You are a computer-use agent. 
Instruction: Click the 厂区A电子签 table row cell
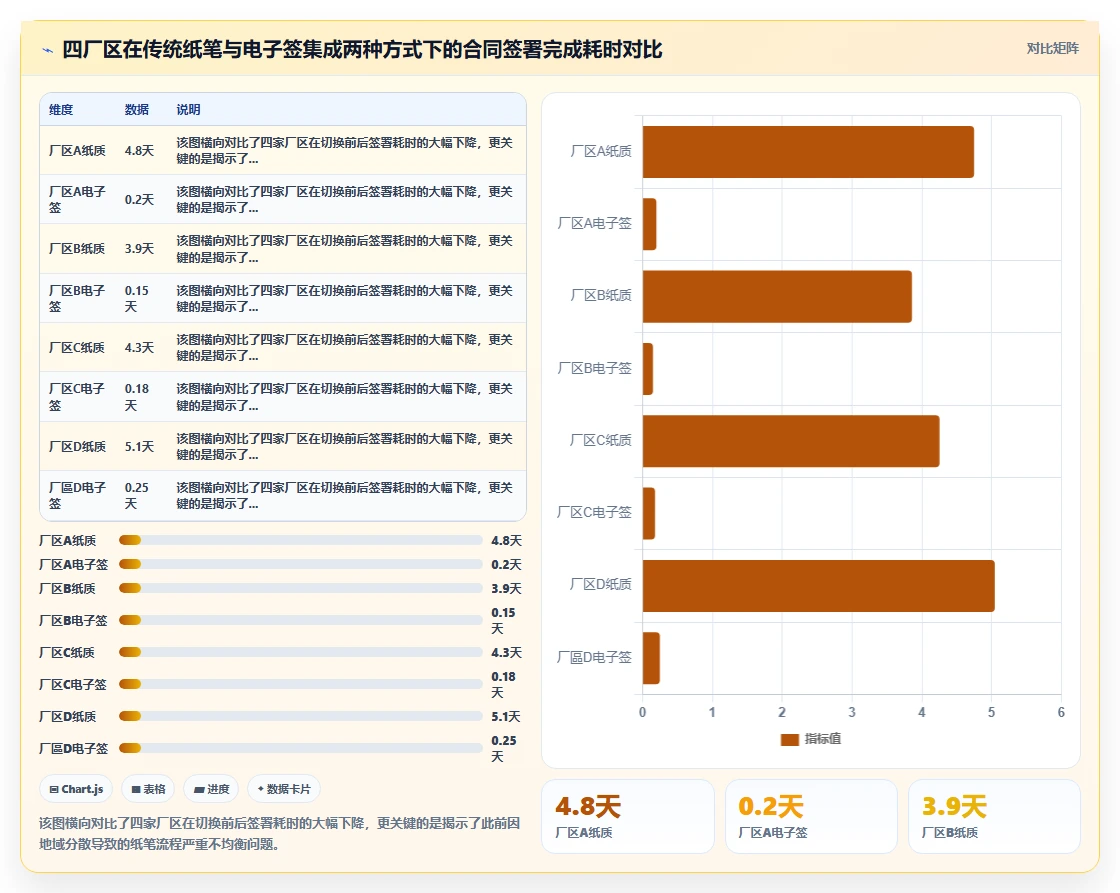tap(77, 199)
